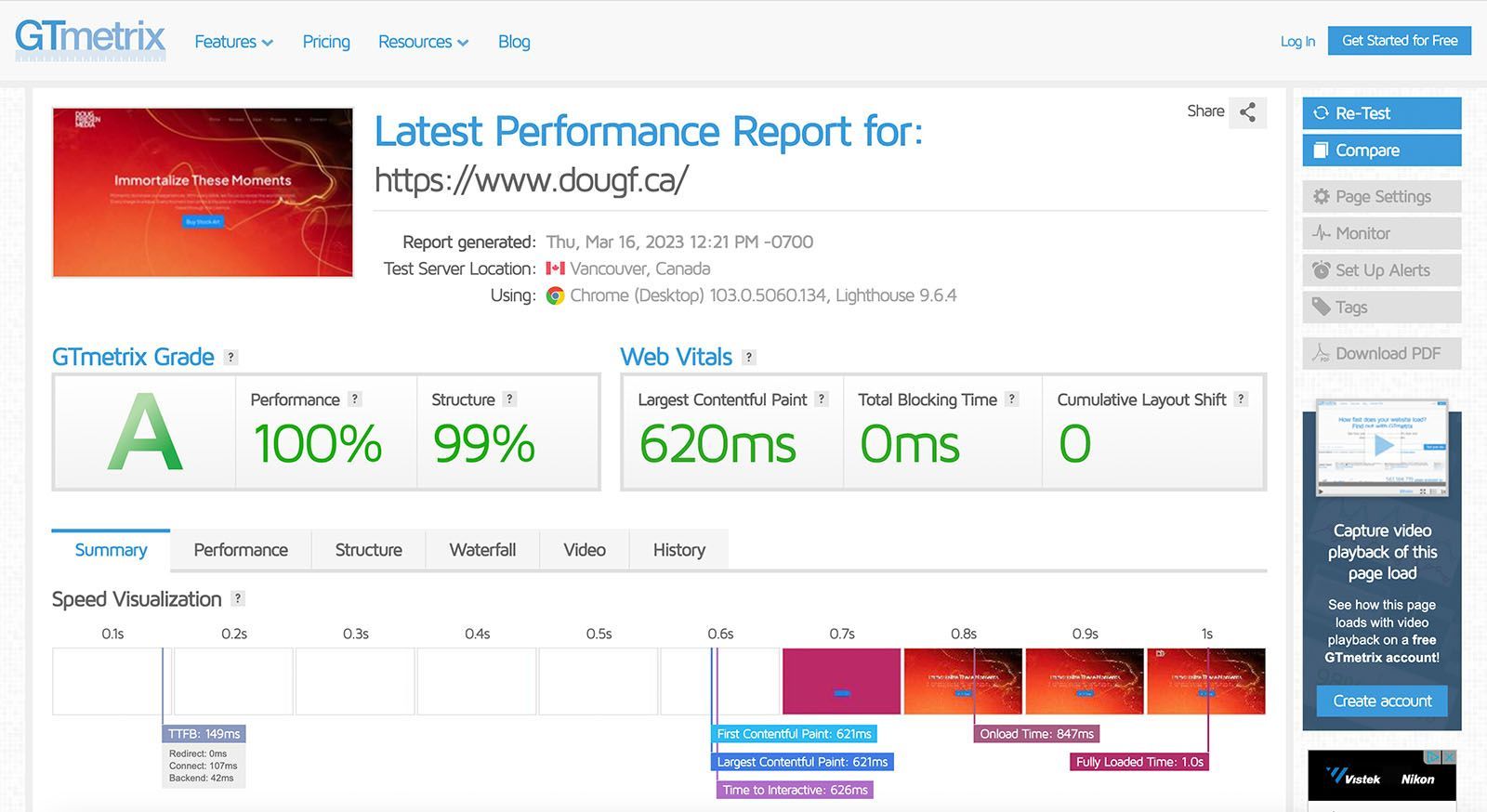Click Time to Interactive: 626ms marker
The image size is (1487, 812).
point(795,790)
